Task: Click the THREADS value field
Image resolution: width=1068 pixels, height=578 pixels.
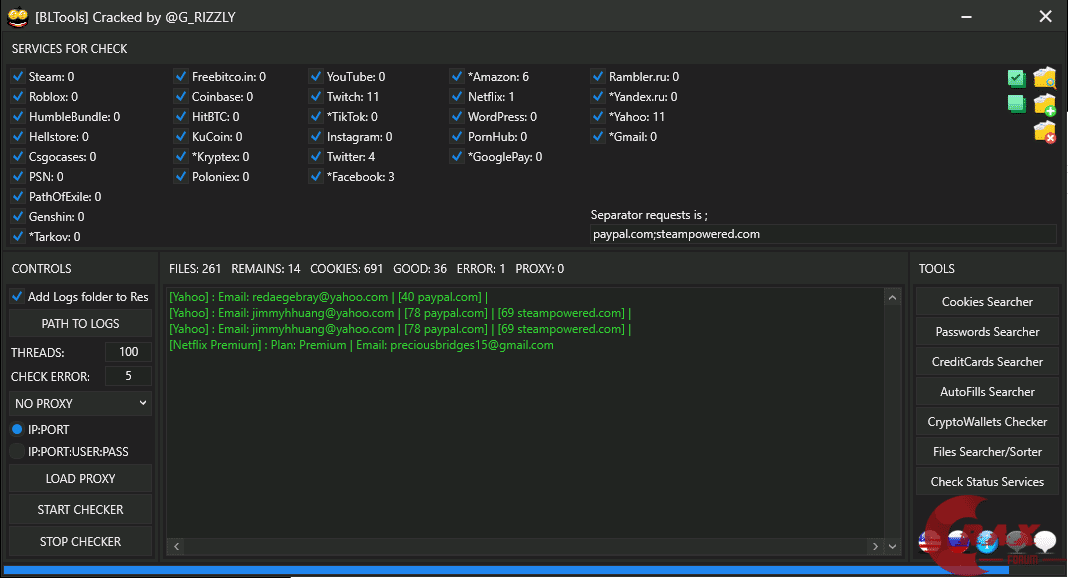Action: (129, 352)
